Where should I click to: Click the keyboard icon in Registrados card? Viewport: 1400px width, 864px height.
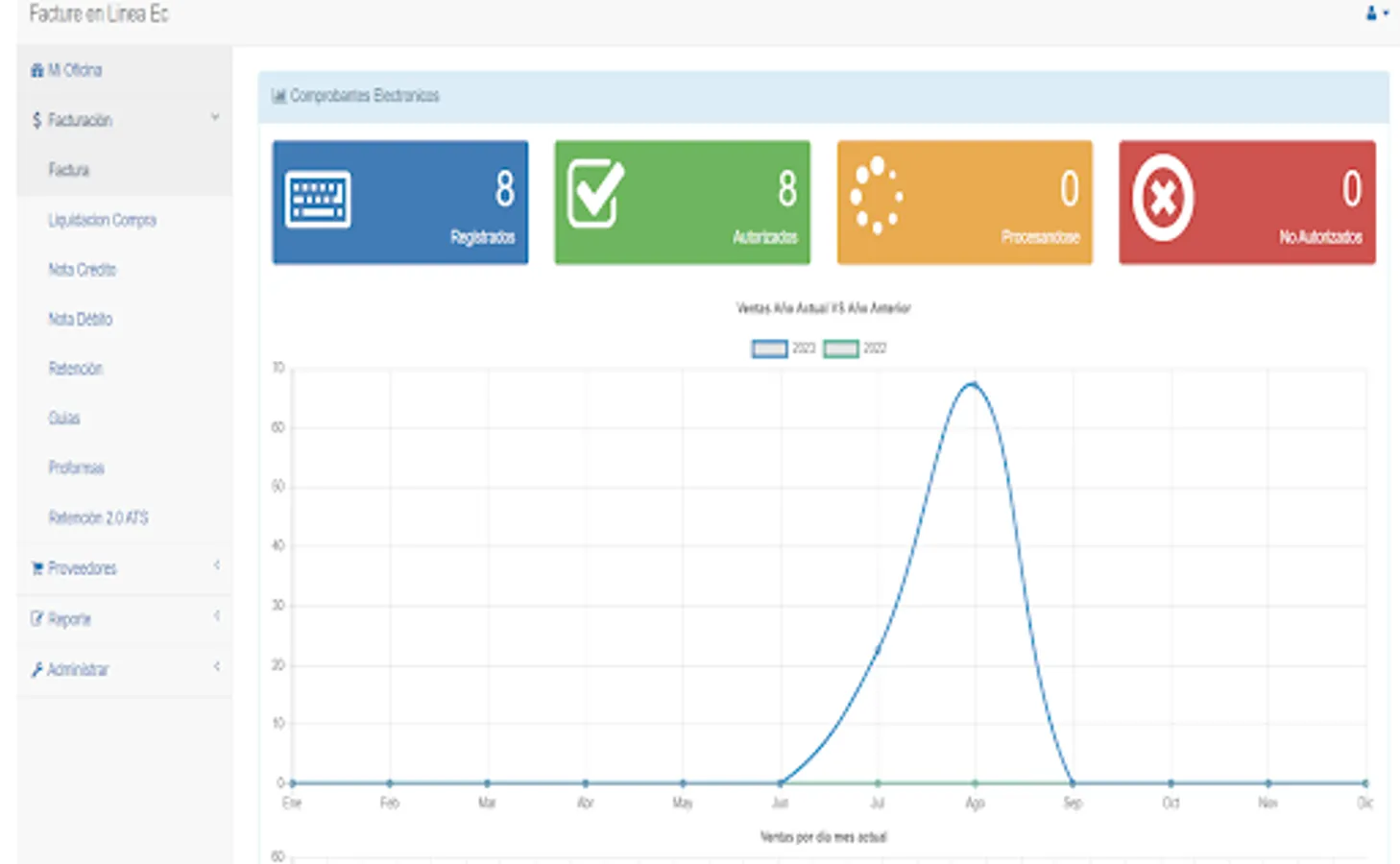[x=318, y=200]
